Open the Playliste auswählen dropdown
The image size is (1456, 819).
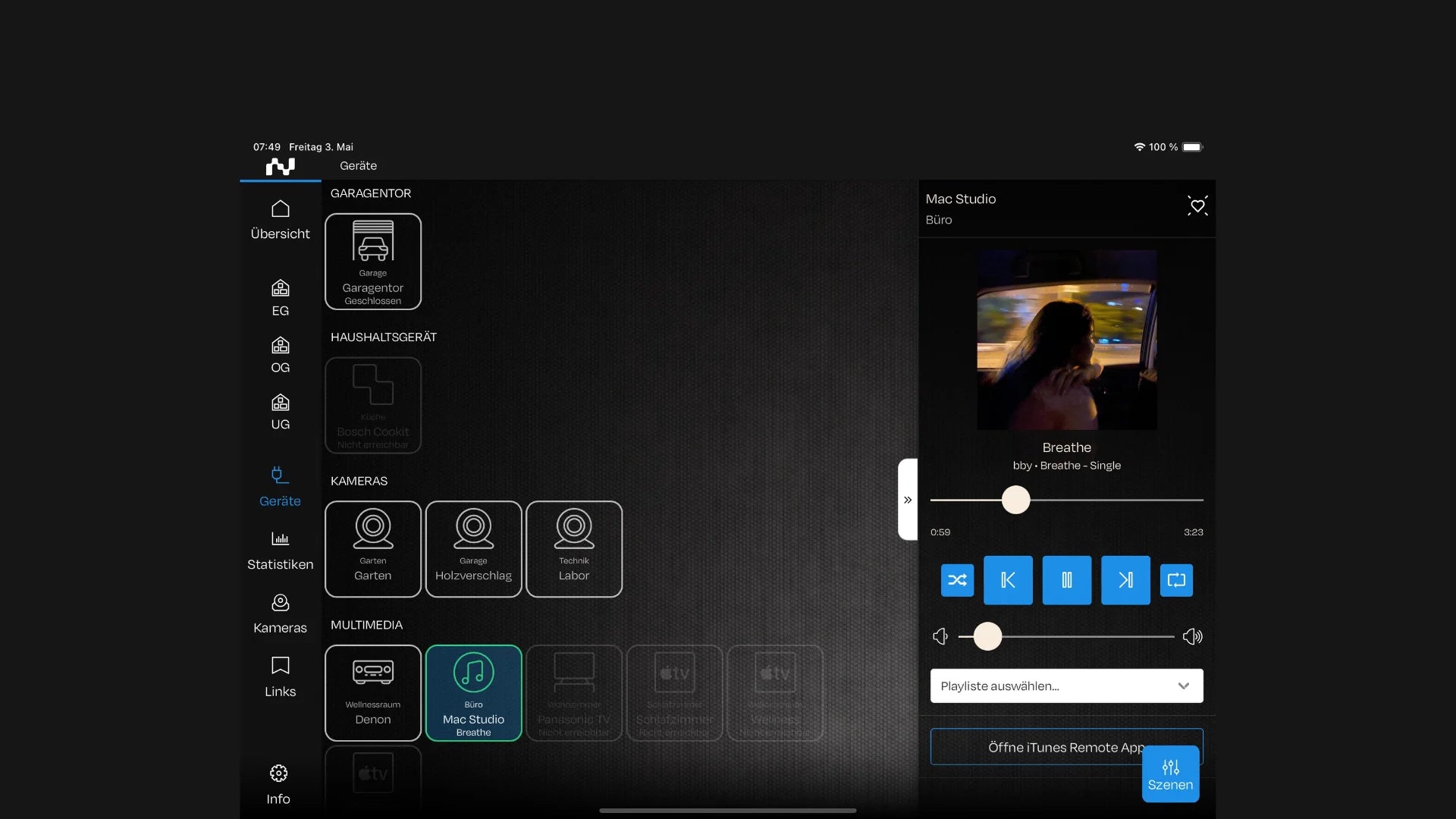tap(1066, 686)
